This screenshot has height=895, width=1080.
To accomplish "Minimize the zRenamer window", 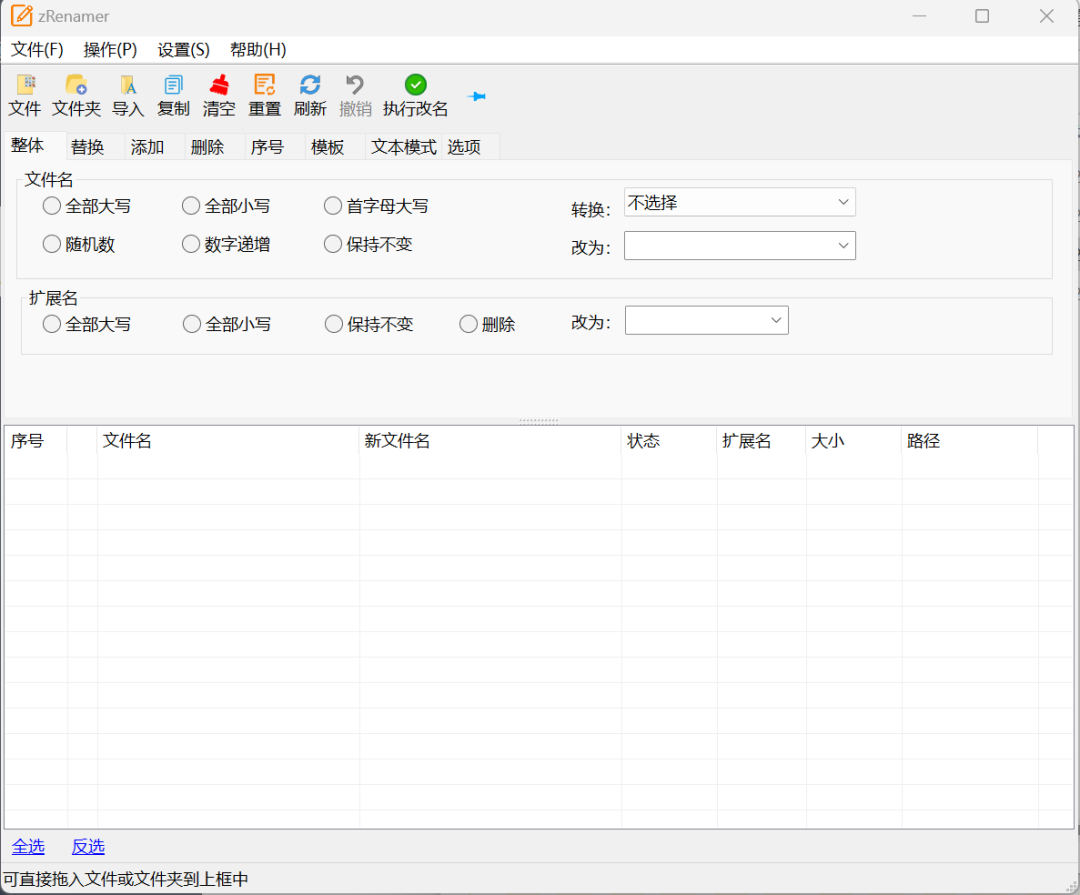I will 919,16.
